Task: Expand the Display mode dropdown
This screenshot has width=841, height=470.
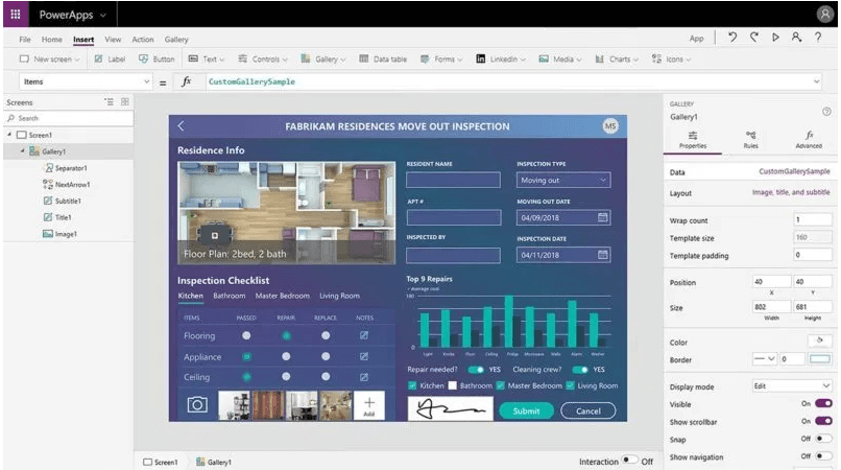Action: click(792, 385)
